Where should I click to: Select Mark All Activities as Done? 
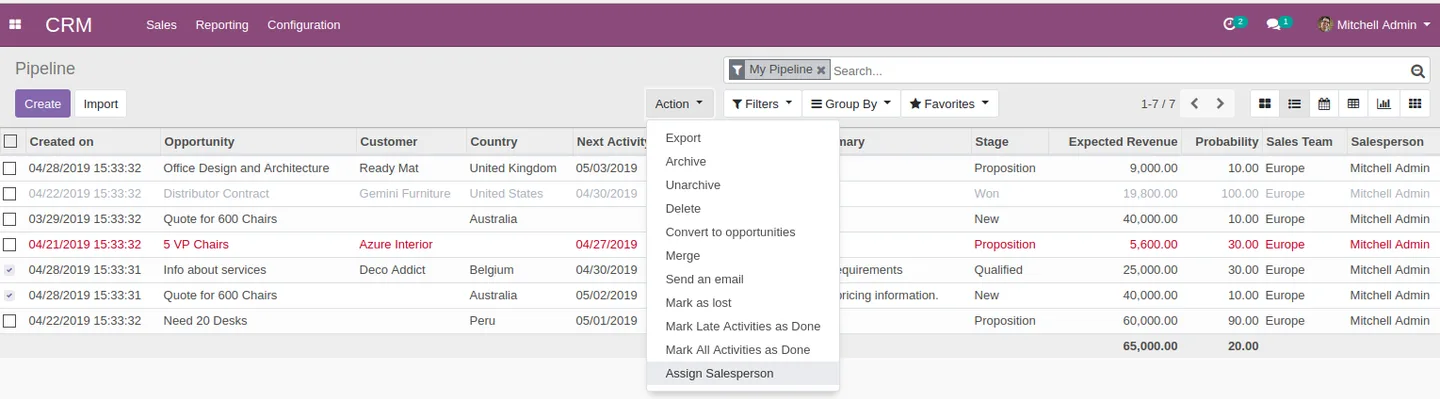[x=743, y=350]
